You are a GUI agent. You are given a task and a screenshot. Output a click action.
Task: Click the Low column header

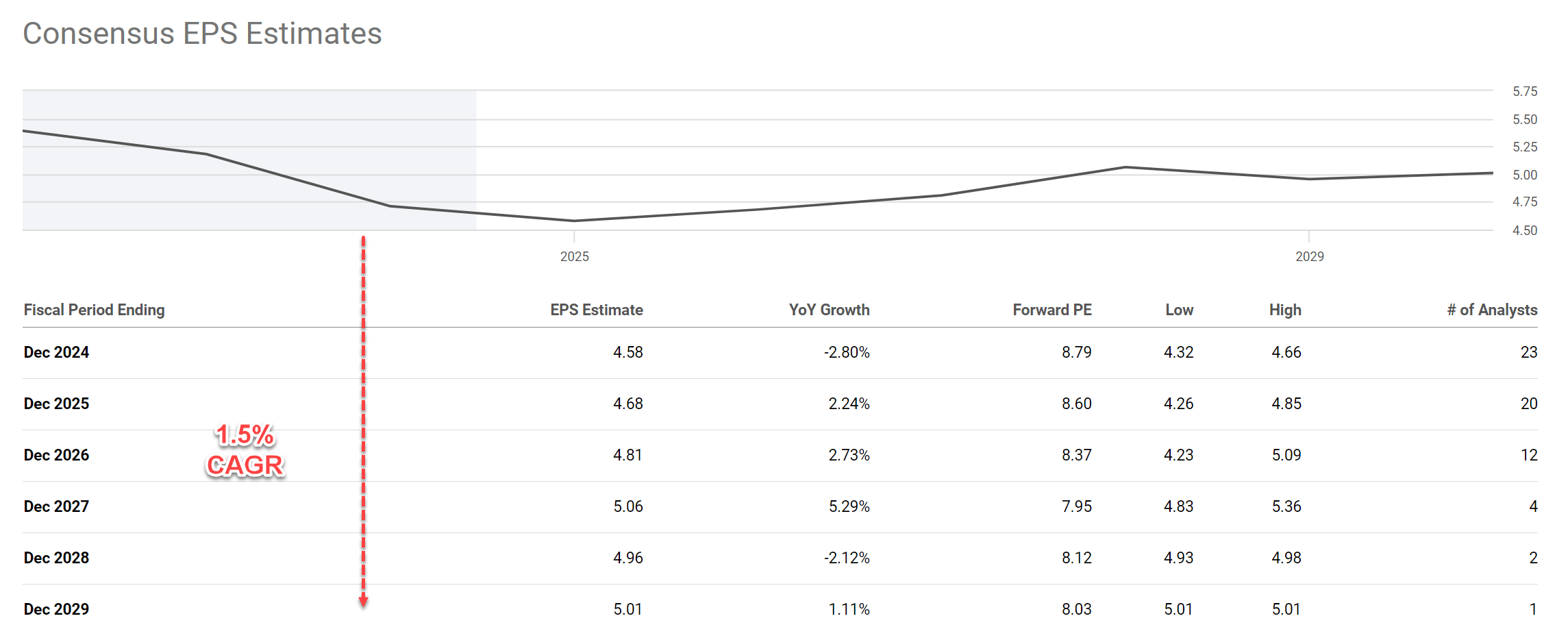1179,310
